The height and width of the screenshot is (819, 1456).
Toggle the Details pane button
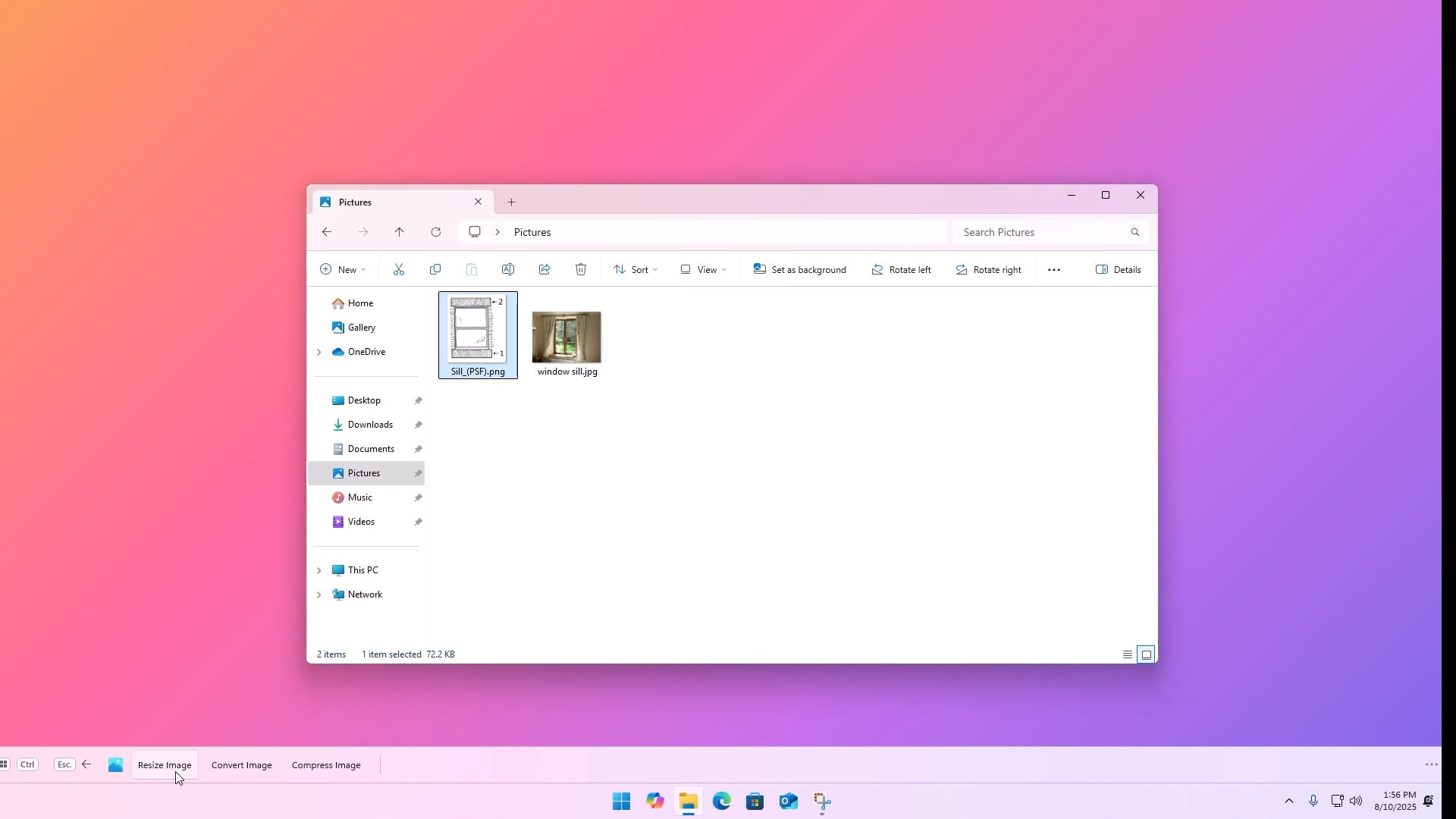coord(1119,269)
